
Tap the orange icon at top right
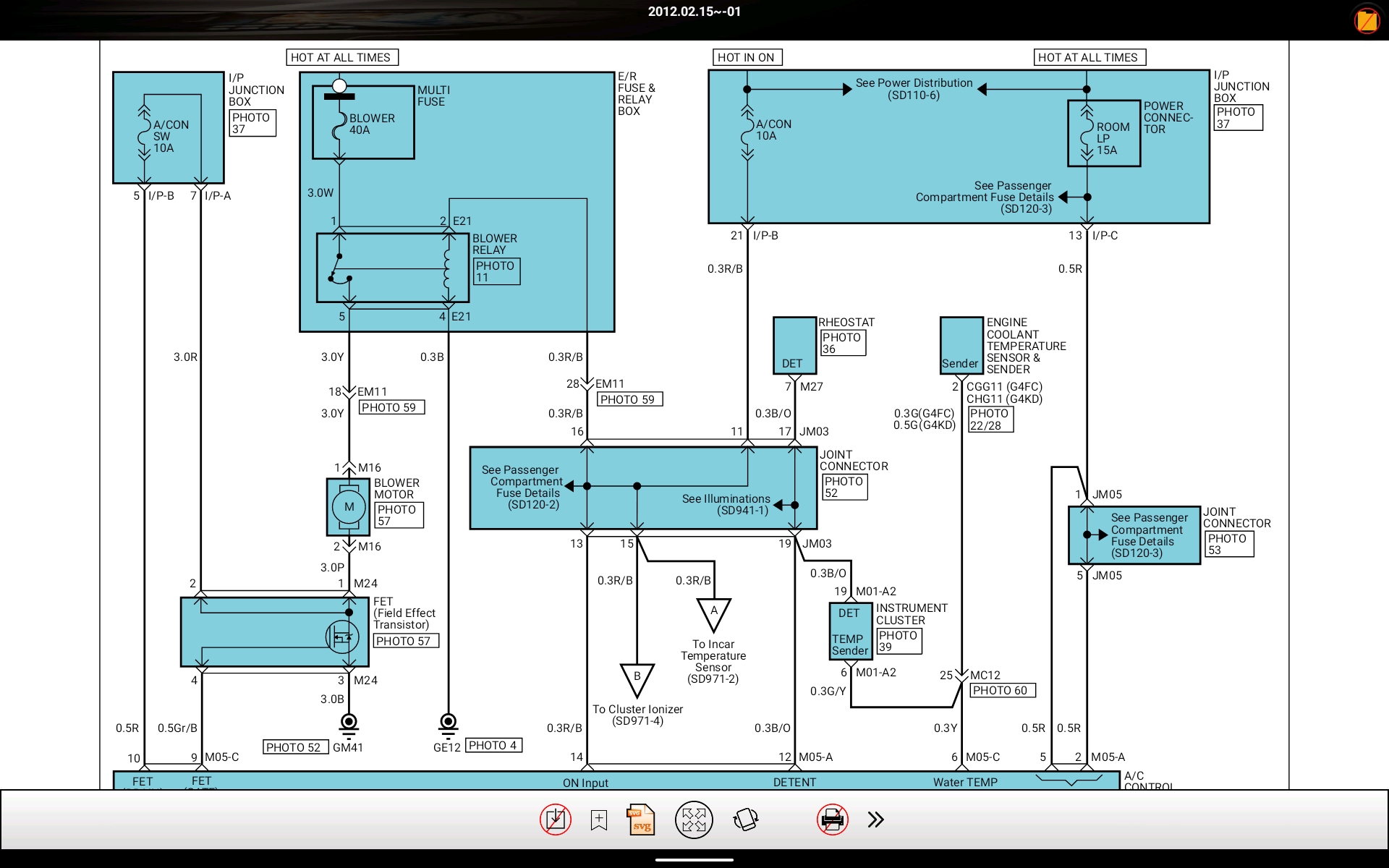point(1367,20)
